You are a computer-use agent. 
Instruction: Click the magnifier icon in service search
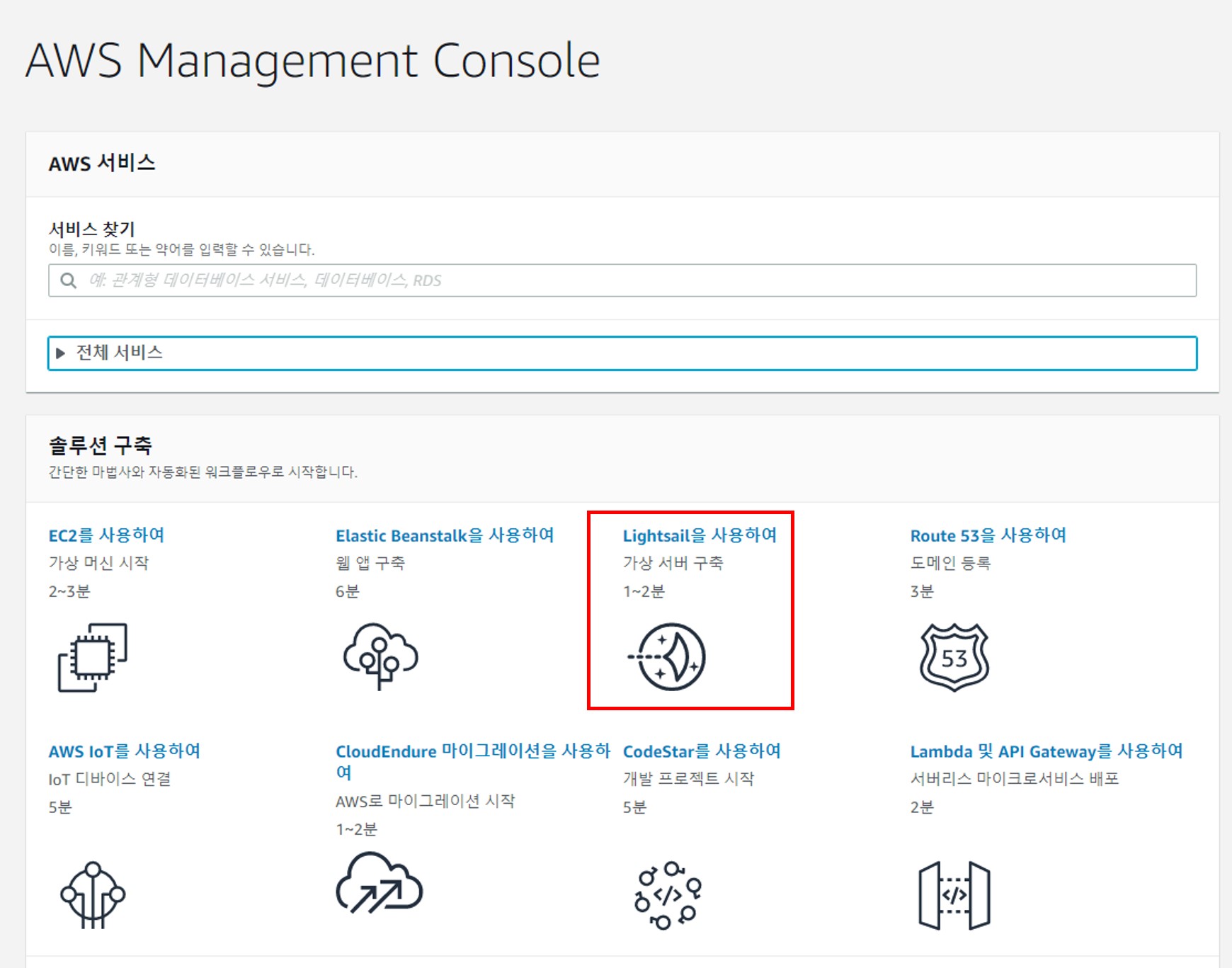click(68, 280)
